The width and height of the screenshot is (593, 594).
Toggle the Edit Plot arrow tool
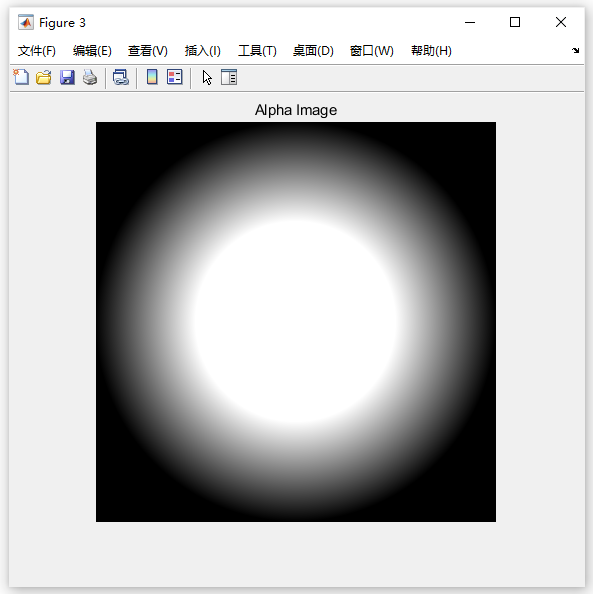207,77
